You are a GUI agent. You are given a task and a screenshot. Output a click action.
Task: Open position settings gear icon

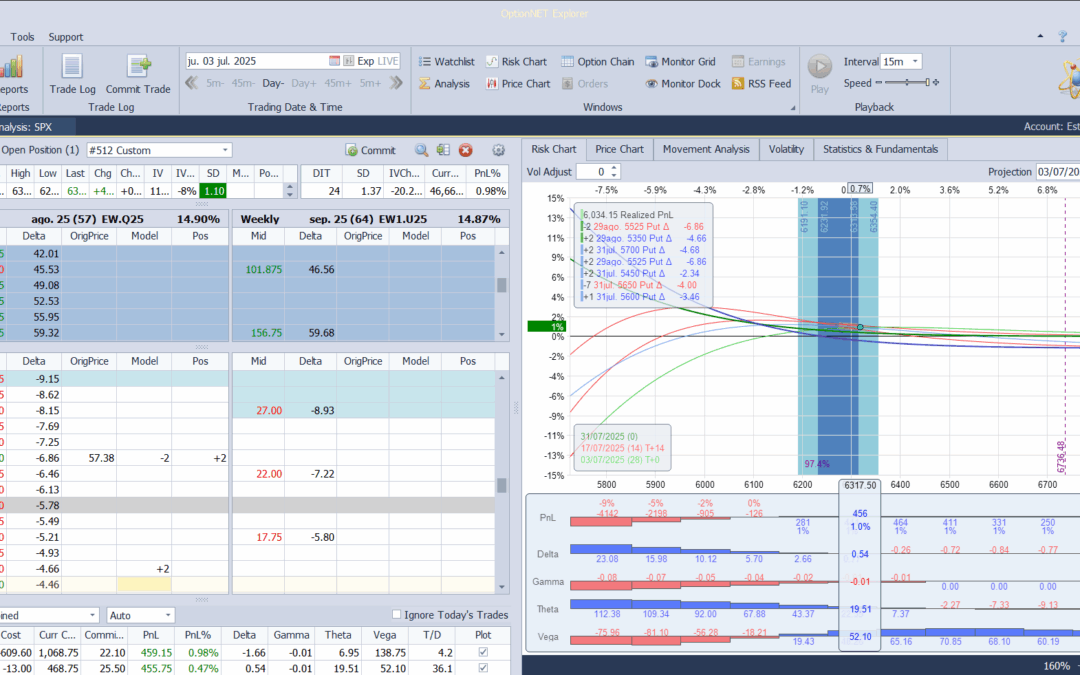tap(498, 151)
